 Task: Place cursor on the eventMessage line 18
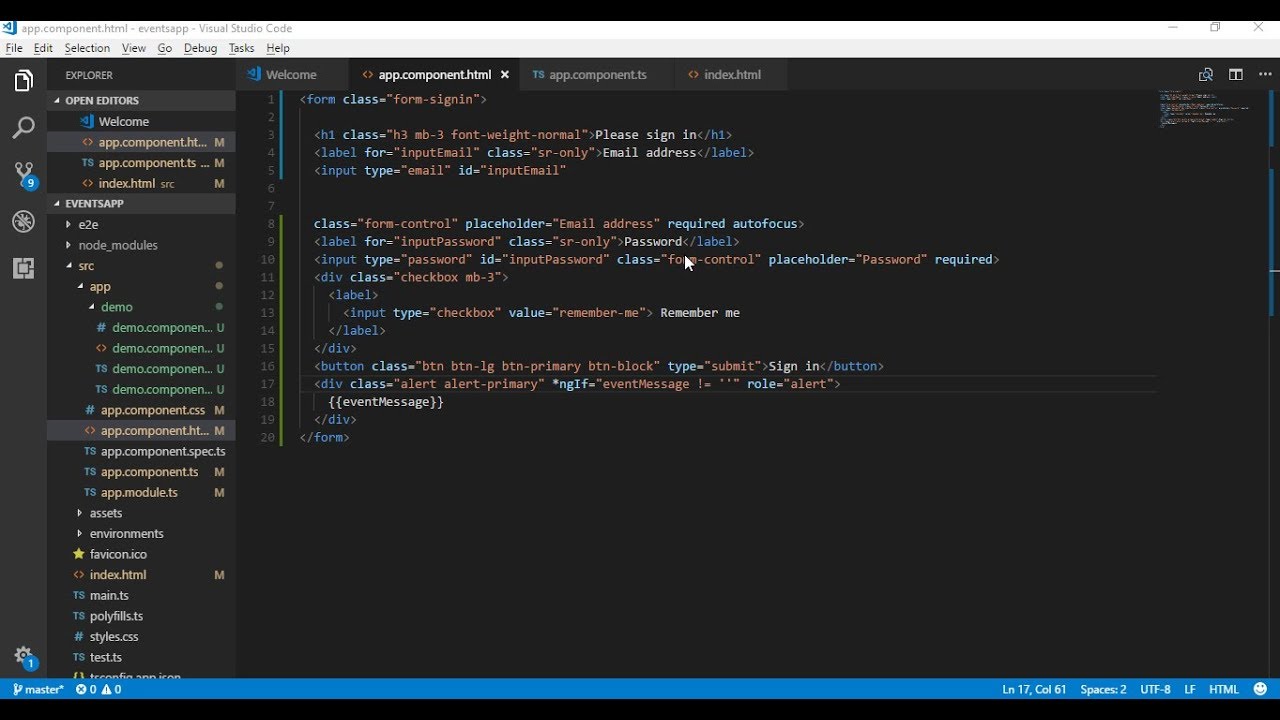pyautogui.click(x=386, y=402)
